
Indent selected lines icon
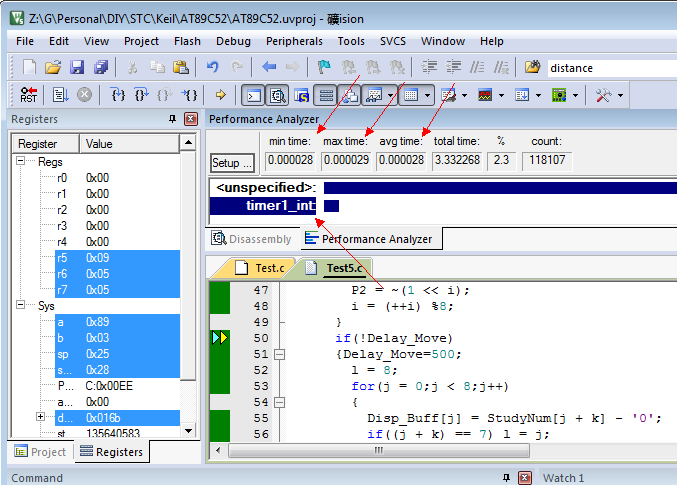[429, 67]
